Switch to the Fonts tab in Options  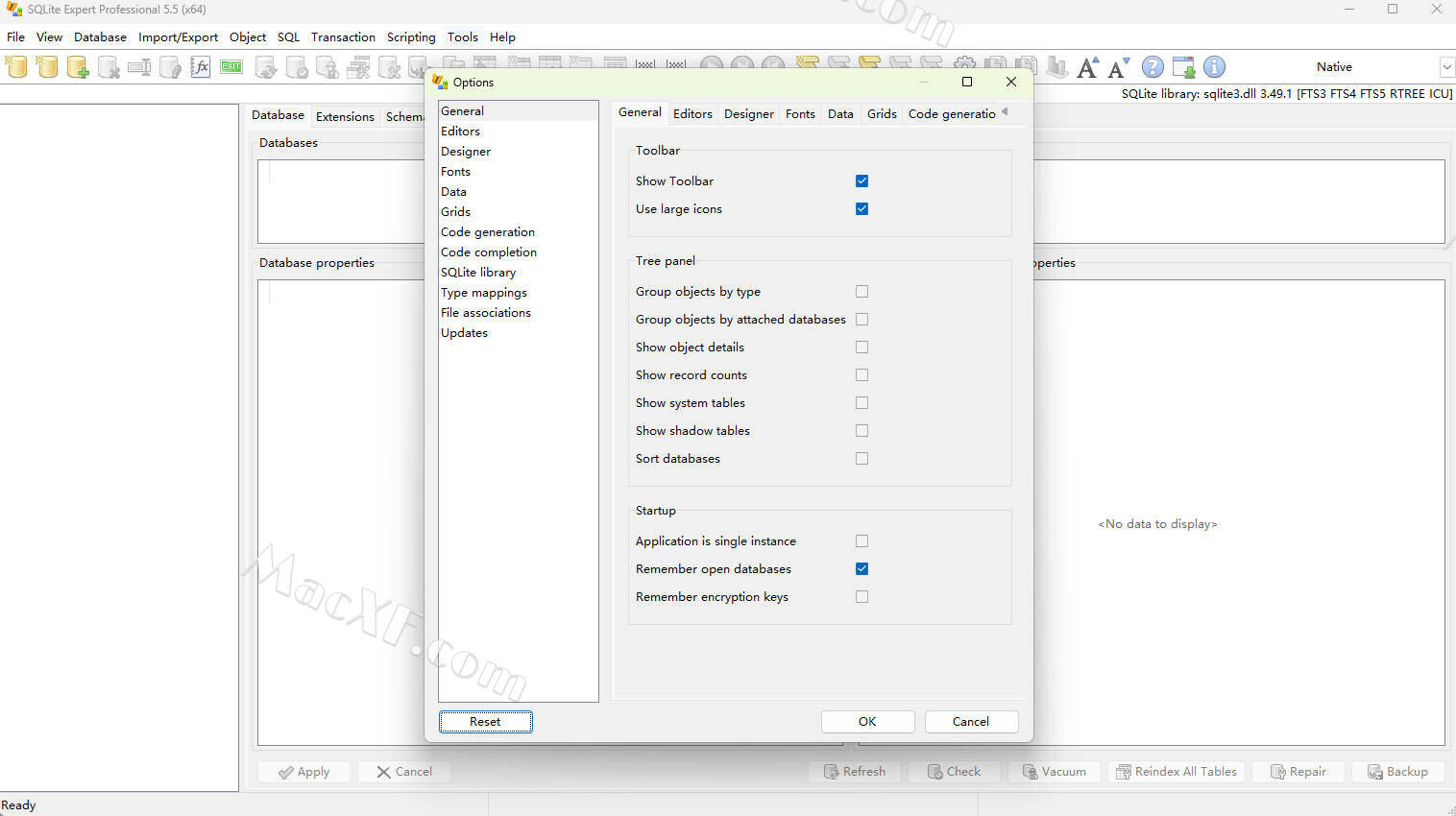[x=800, y=113]
